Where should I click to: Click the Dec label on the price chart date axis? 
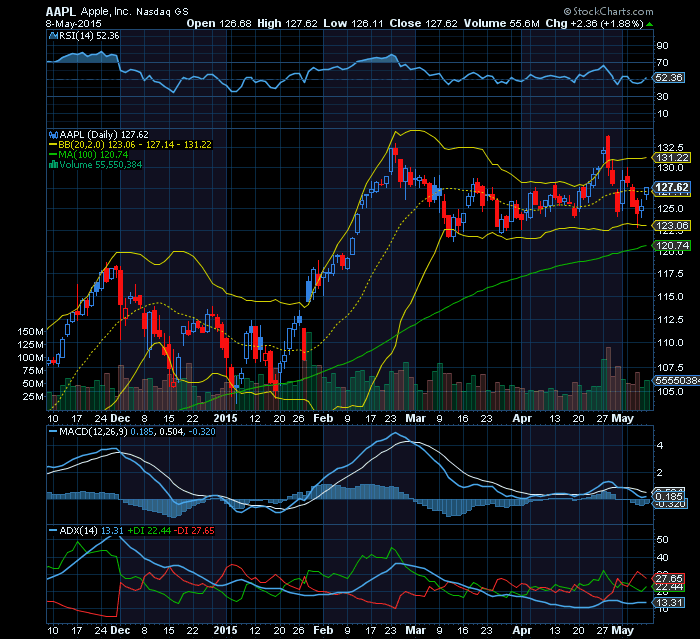click(x=120, y=418)
